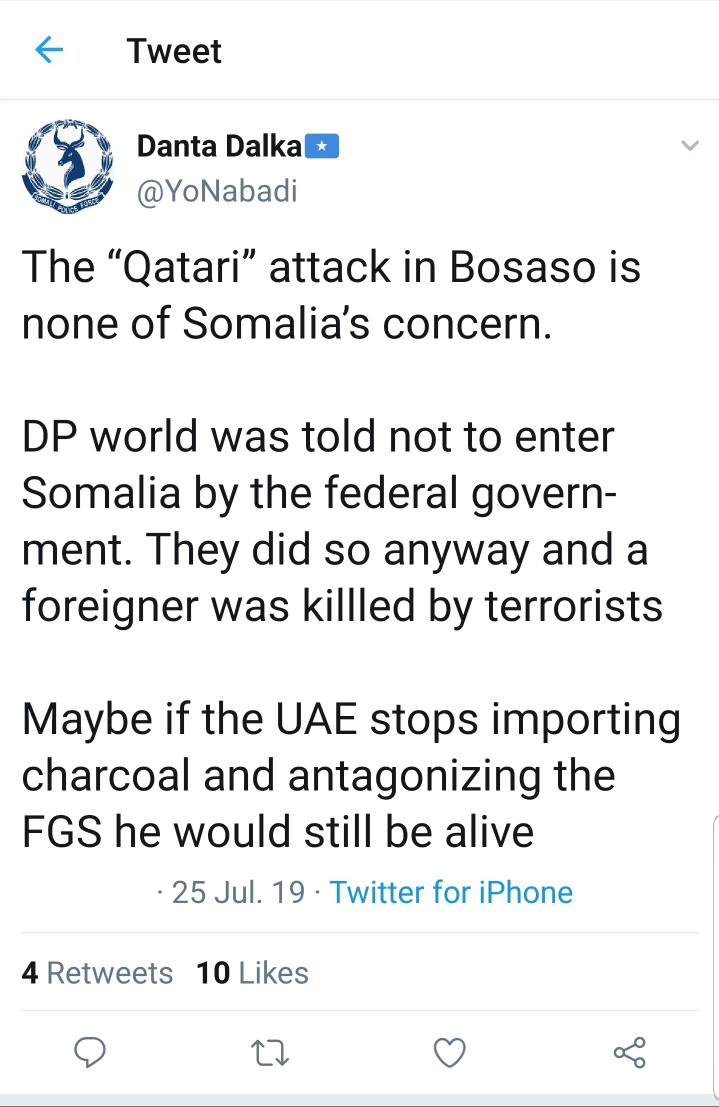The height and width of the screenshot is (1107, 719).
Task: Select the "Qatari" attack in Bosaso paragraph
Action: (x=331, y=295)
